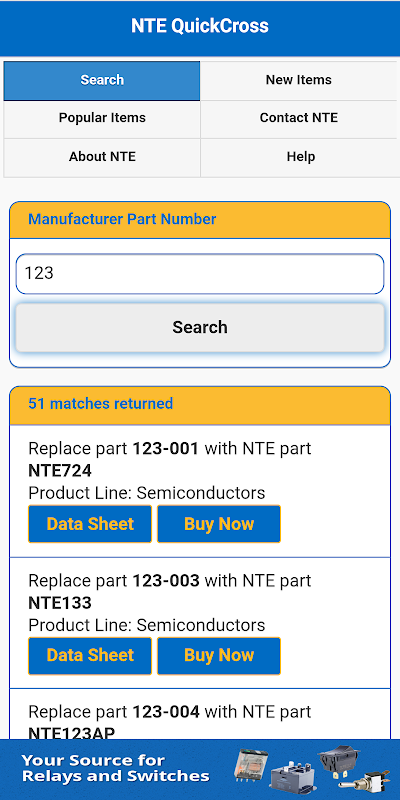The height and width of the screenshot is (800, 400).
Task: Open Data Sheet for NTE724
Action: click(x=90, y=524)
